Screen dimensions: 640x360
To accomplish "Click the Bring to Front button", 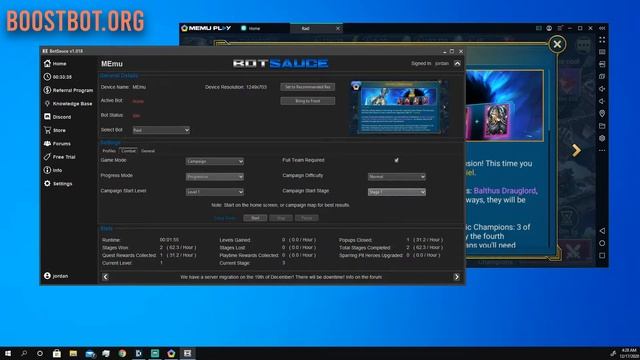I will (x=308, y=101).
